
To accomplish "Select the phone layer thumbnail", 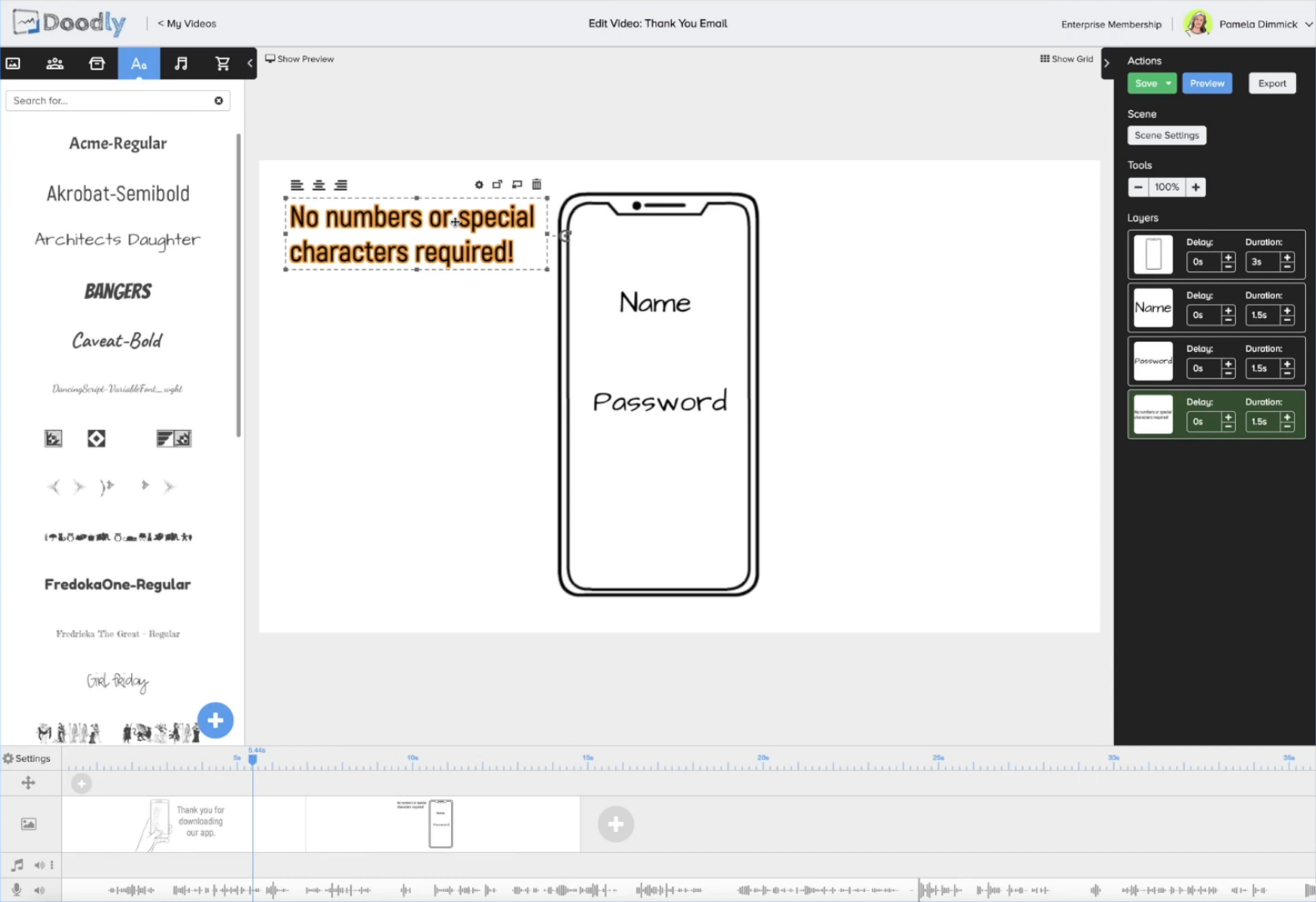I will 1153,255.
